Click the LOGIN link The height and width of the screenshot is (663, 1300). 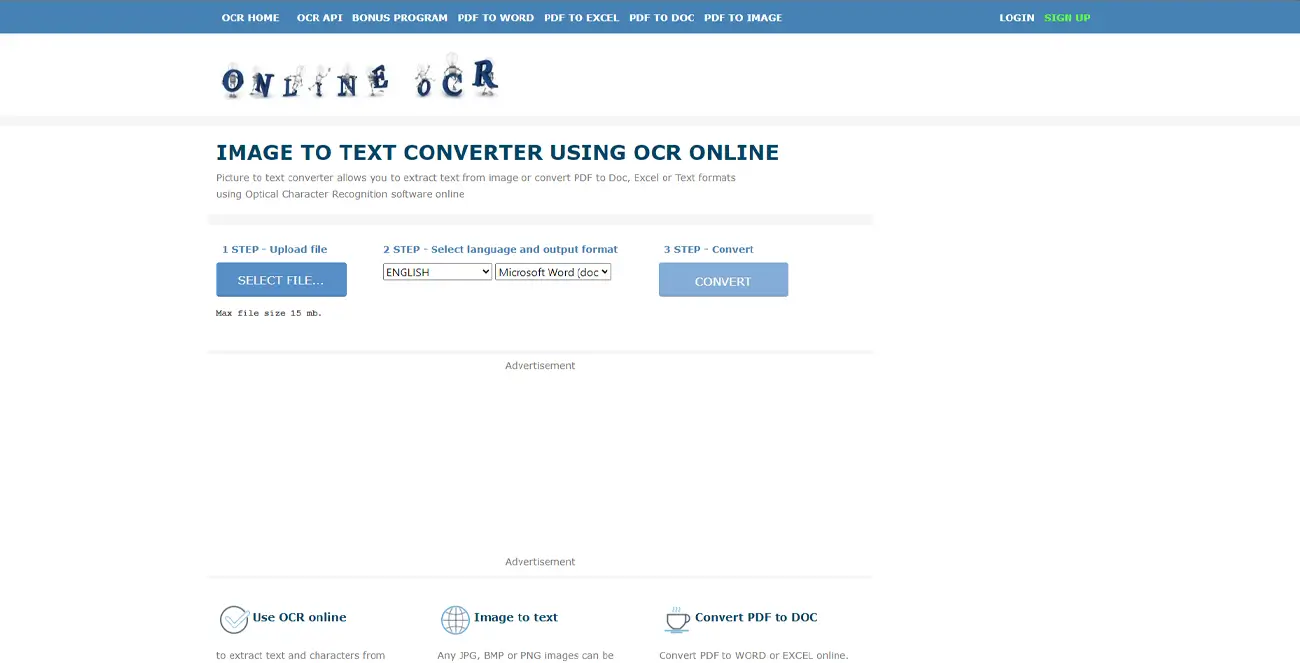coord(1016,17)
